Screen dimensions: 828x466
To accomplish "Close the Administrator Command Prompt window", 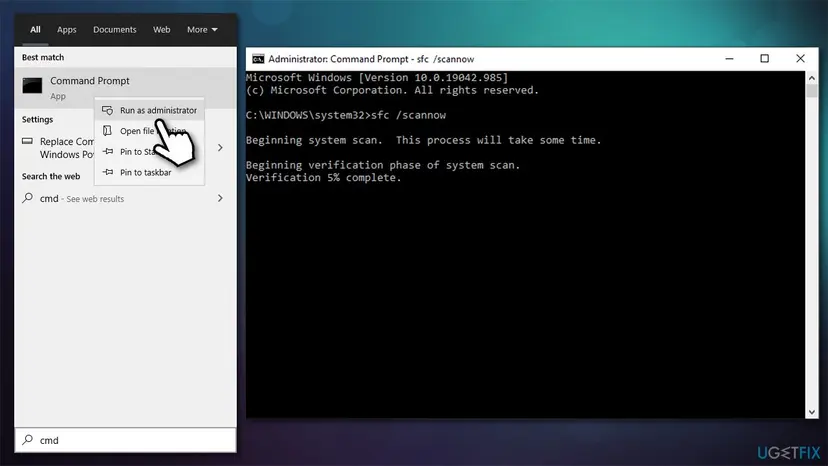I will point(801,59).
